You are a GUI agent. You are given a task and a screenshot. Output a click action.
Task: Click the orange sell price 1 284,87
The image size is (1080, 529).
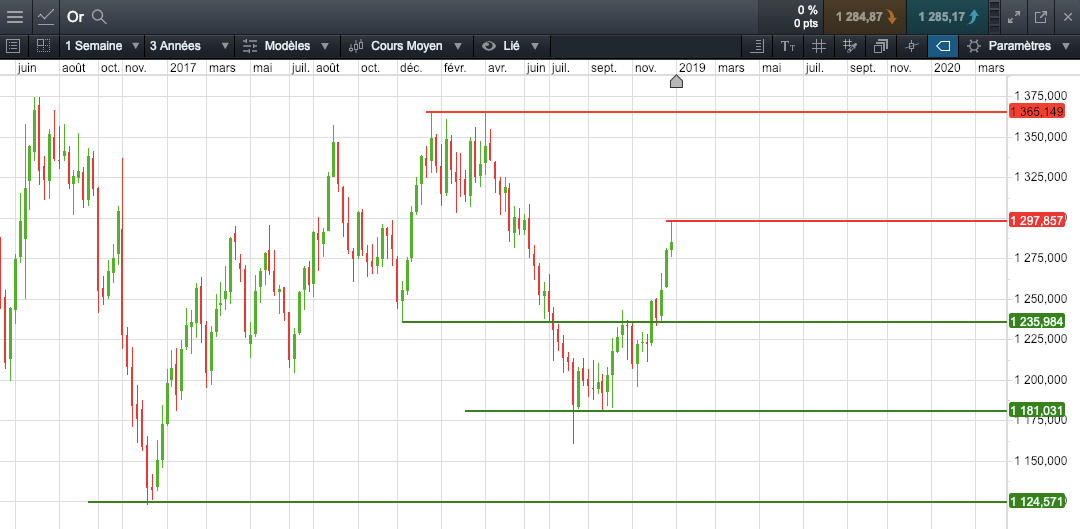tap(866, 17)
